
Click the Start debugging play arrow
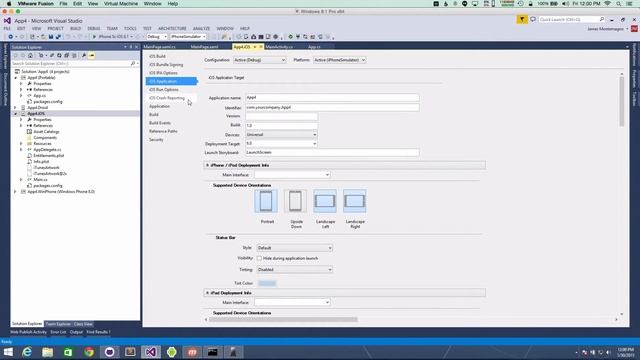(94, 37)
